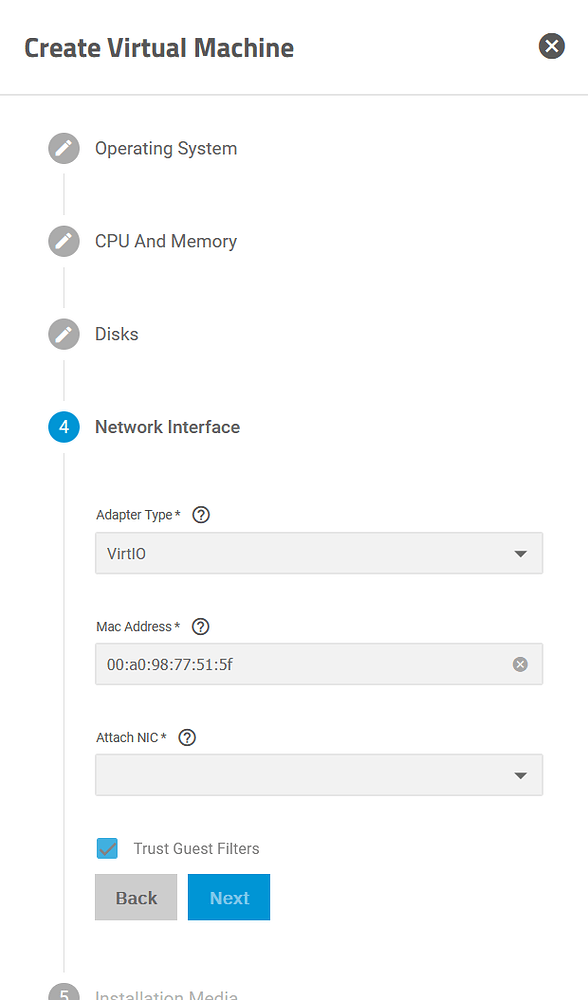588x1000 pixels.
Task: Open the Attach NIC help tooltip
Action: pyautogui.click(x=186, y=737)
